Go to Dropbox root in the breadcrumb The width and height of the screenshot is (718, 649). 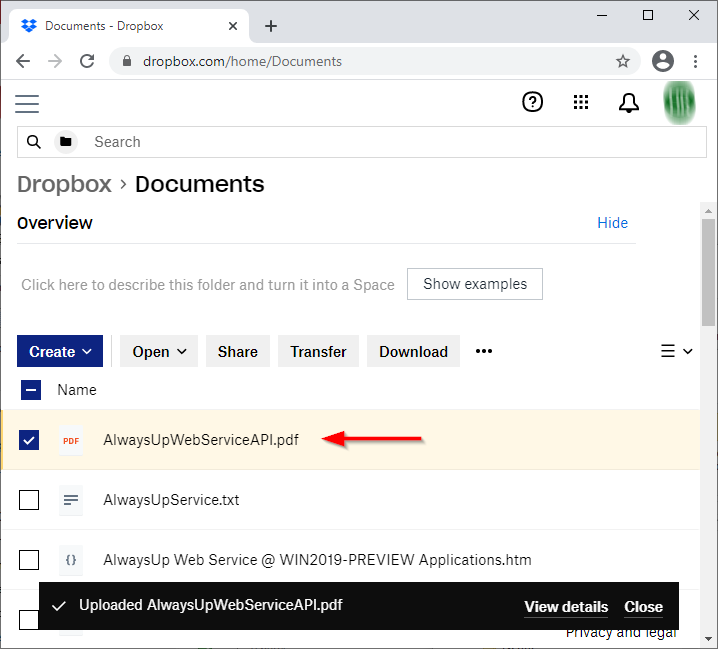[x=64, y=184]
